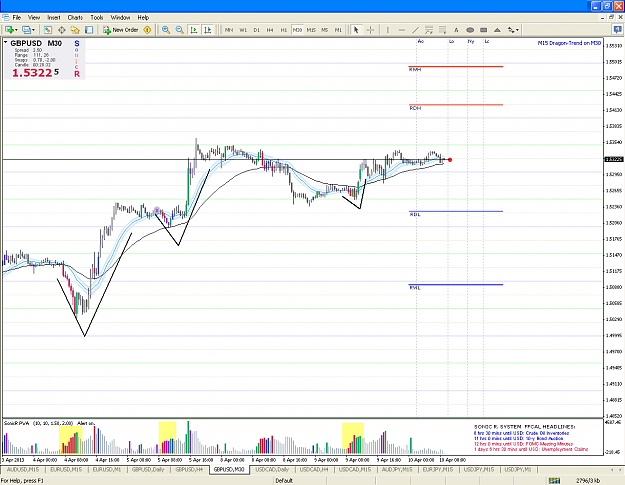Screen dimensions: 625x485
Task: Switch to MN monthly timeframe
Action: tap(229, 30)
